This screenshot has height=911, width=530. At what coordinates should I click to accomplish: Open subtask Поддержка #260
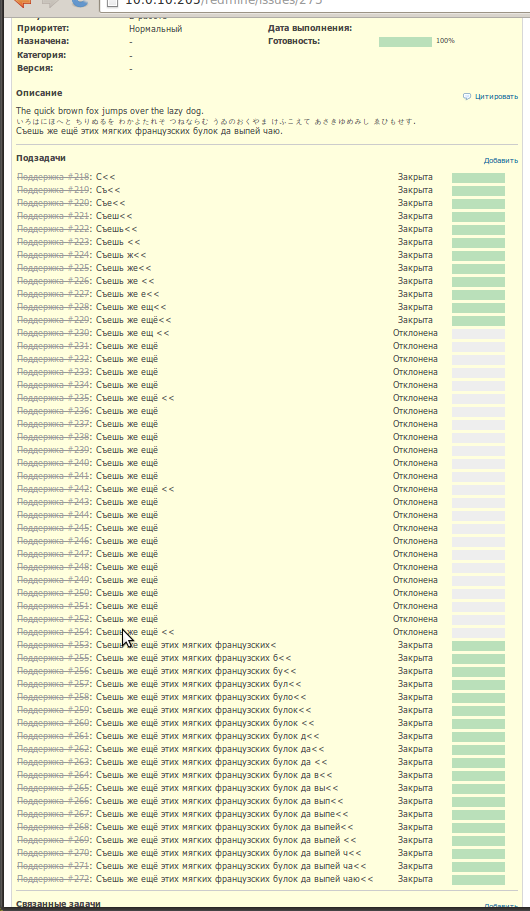[53, 723]
